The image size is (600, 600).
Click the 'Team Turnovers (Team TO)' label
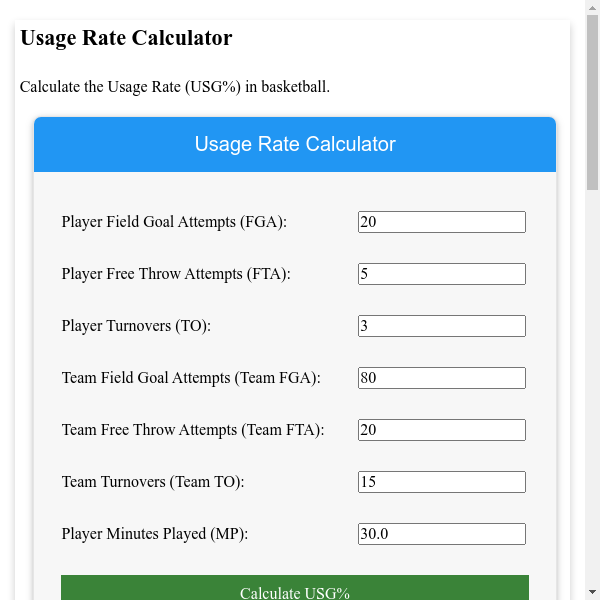(153, 482)
